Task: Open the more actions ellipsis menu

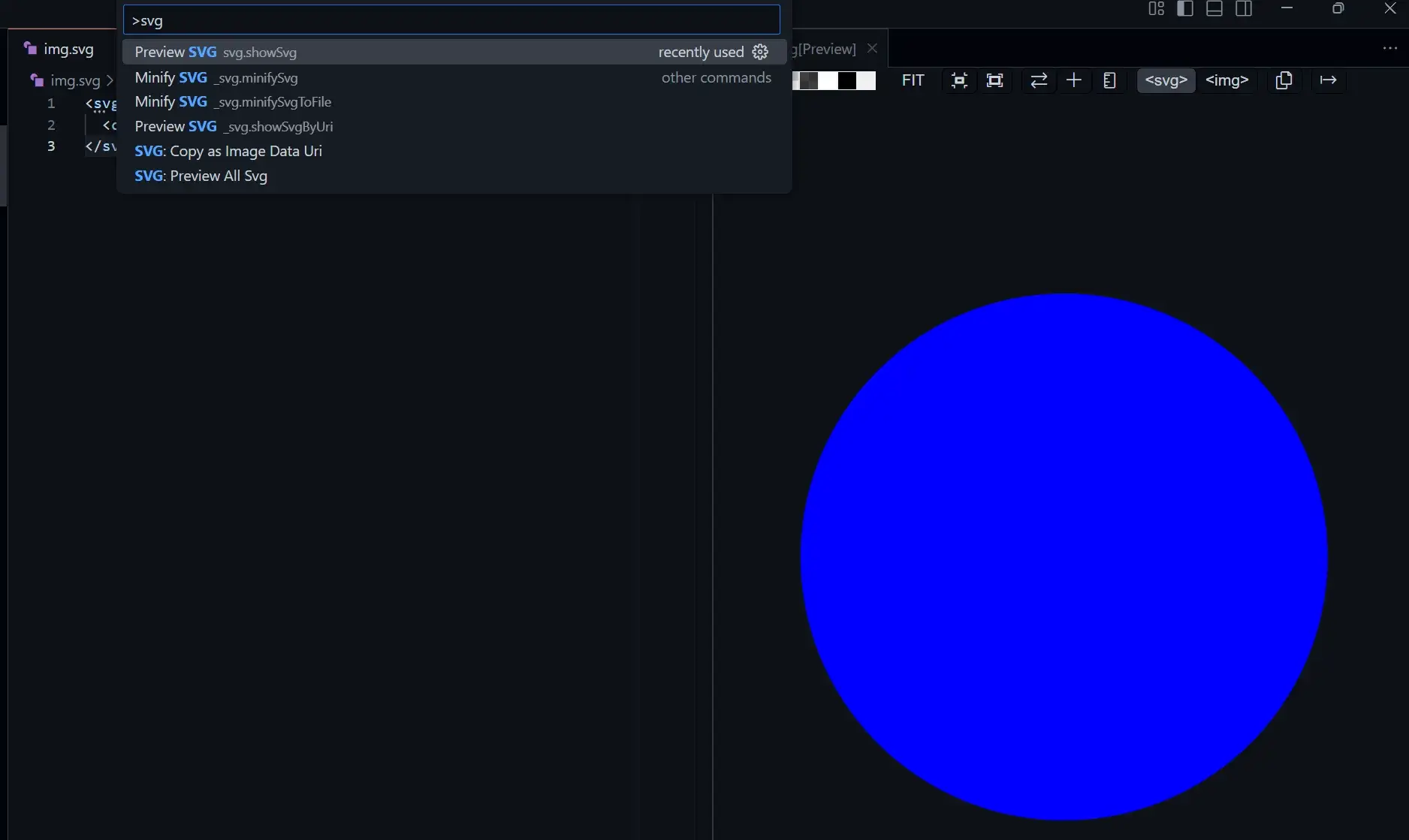Action: [x=1389, y=49]
